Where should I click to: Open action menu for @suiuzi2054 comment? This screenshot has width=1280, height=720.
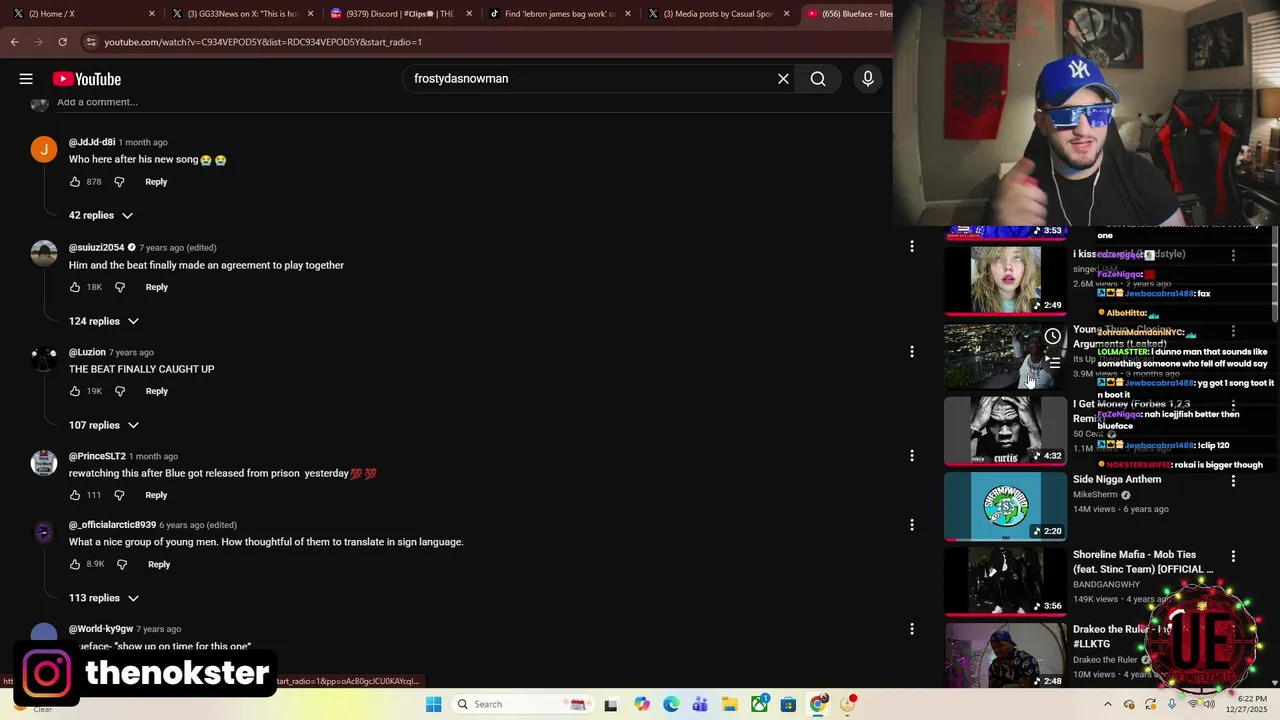(x=911, y=246)
